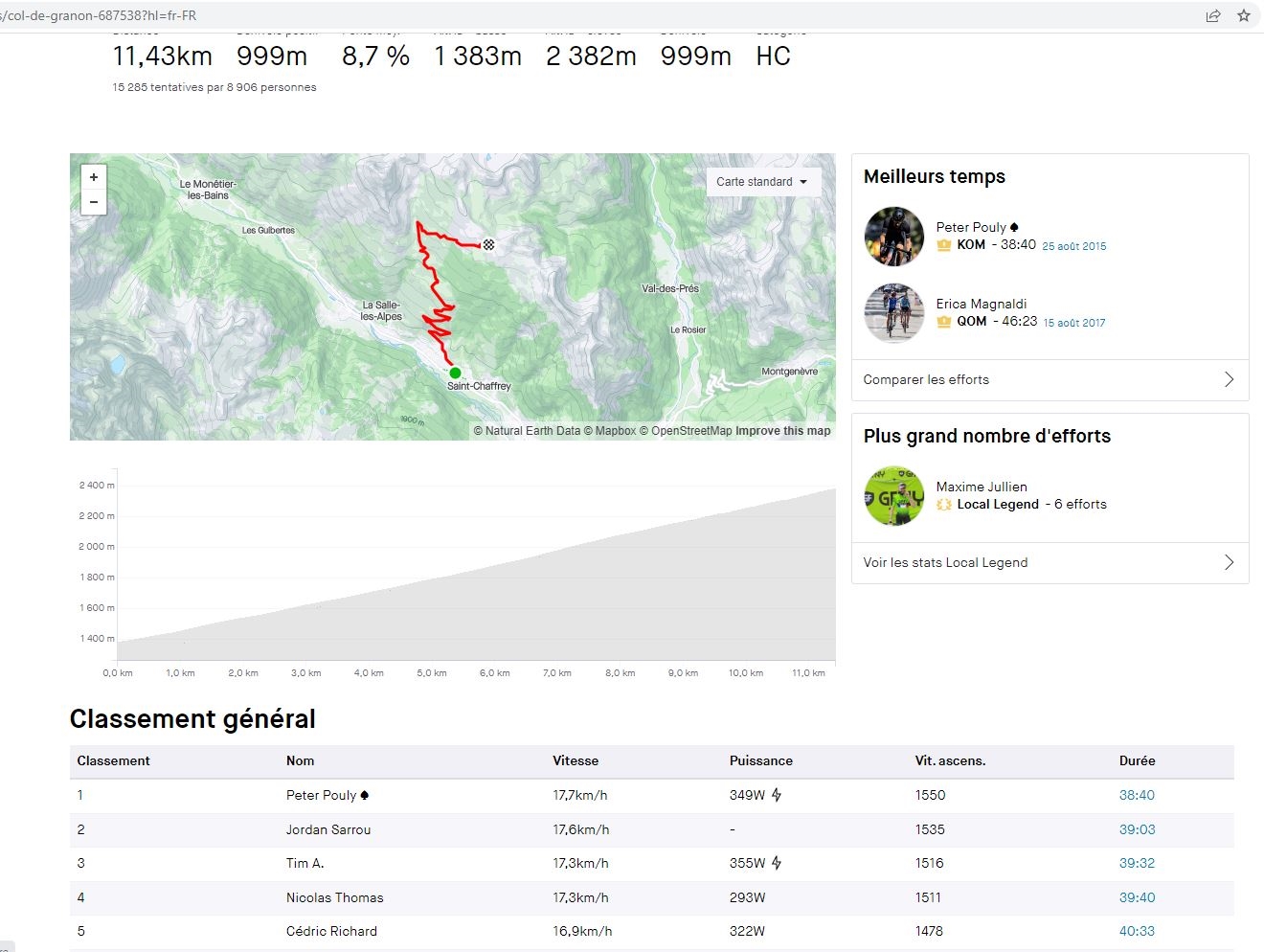Click the Nom column header
The image size is (1264, 952).
(300, 760)
